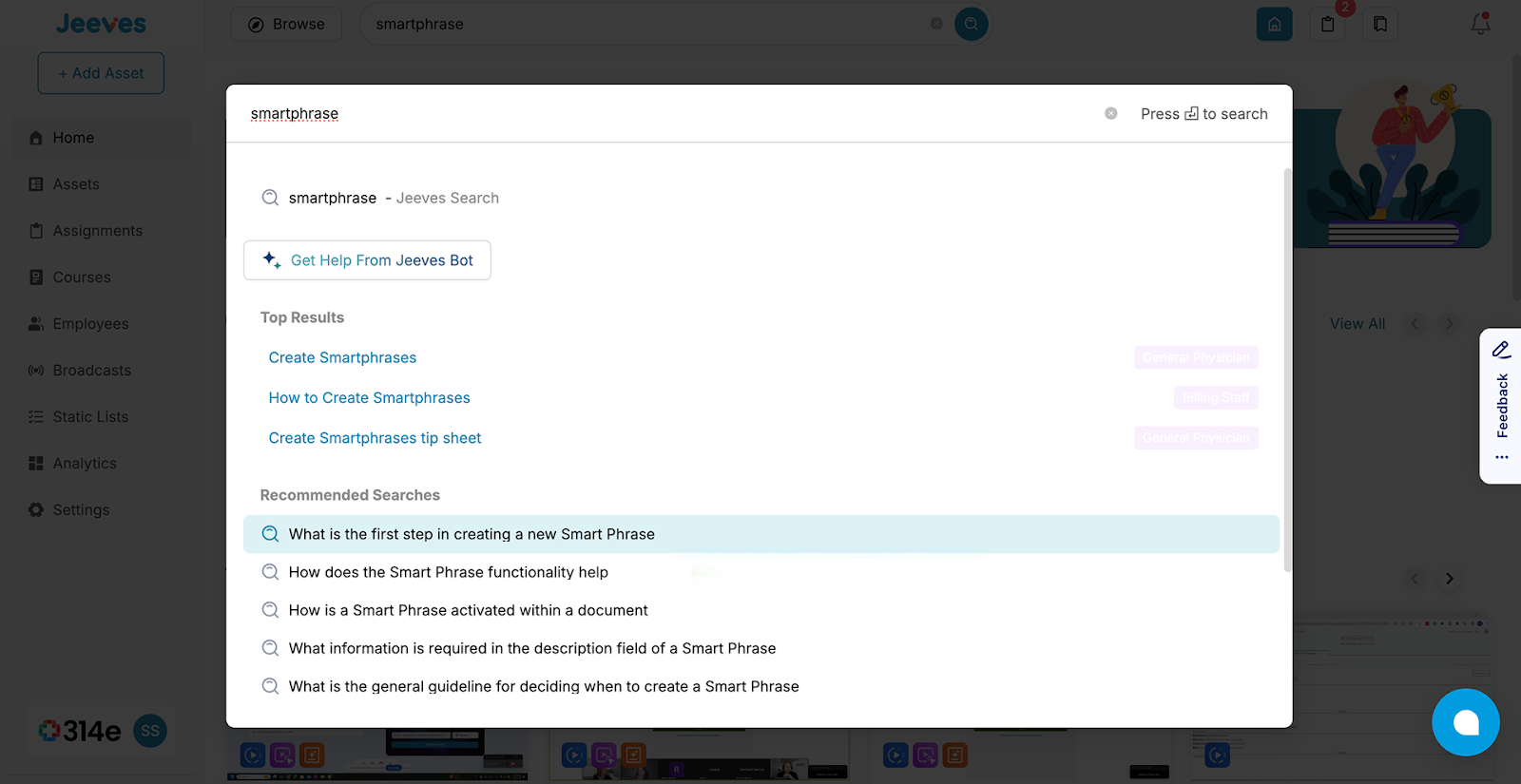Select 'How is a Smart Phrase activated' search
1521x784 pixels.
[x=761, y=610]
